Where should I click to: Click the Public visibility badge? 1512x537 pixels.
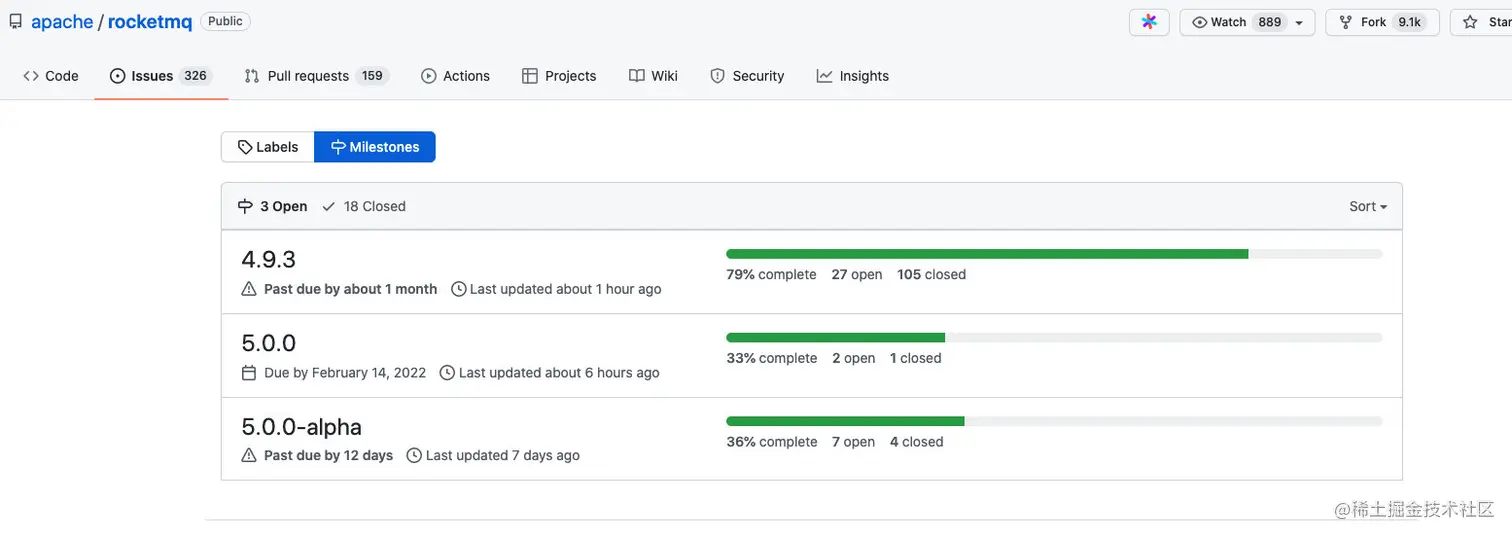[225, 21]
